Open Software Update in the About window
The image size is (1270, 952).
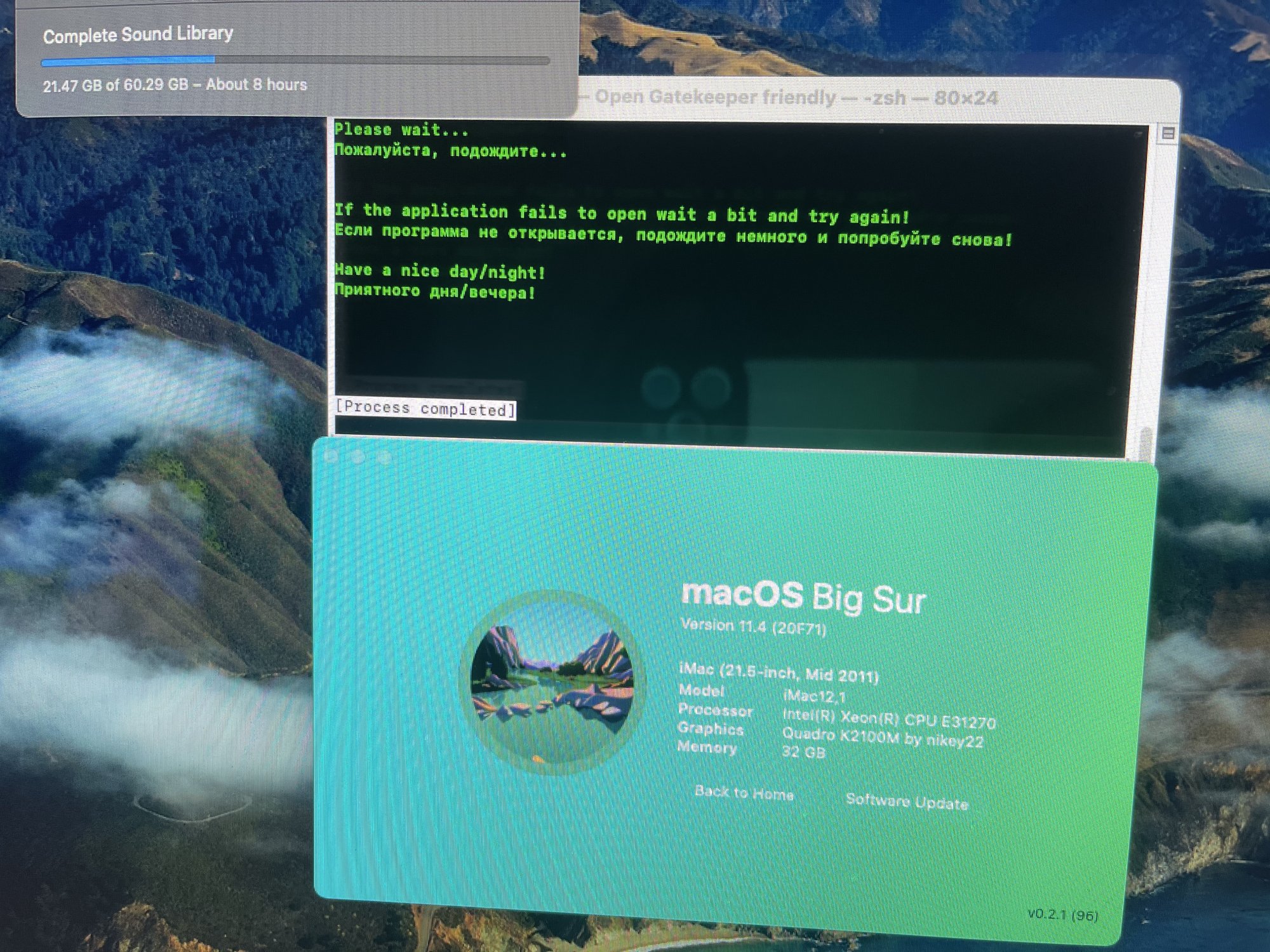click(x=907, y=802)
